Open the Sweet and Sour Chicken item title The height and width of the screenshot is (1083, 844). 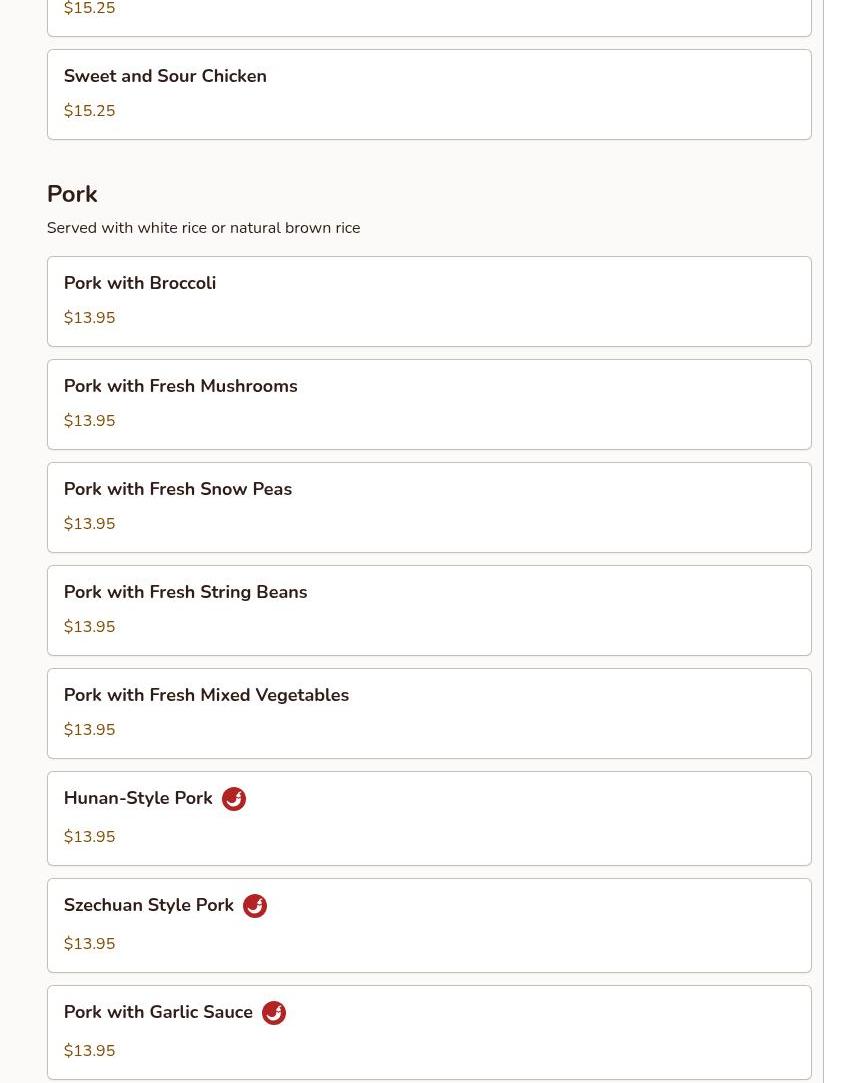165,76
